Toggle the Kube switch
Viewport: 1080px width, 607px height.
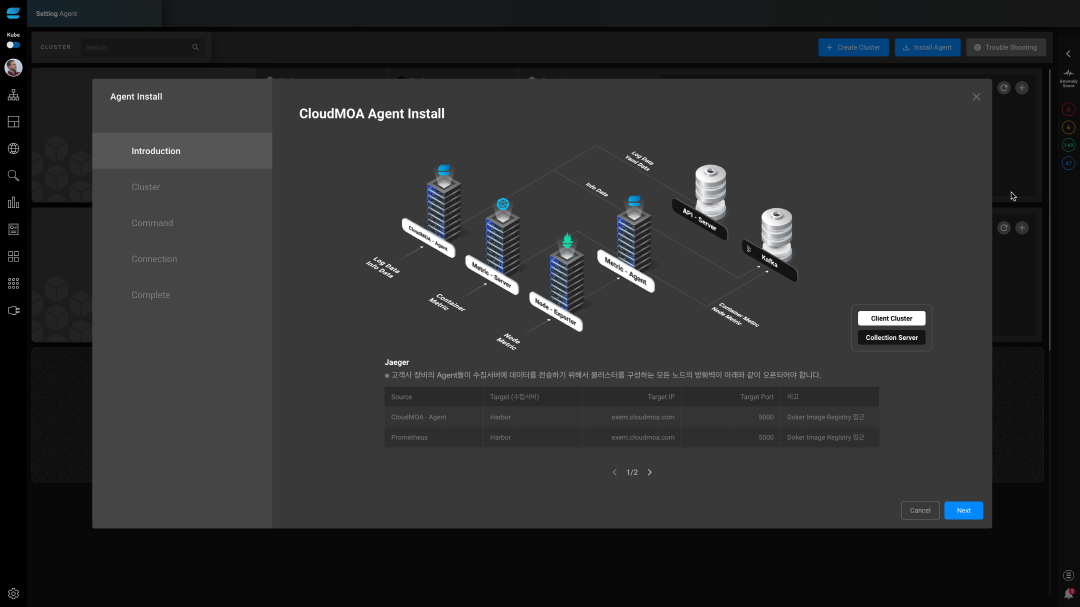[x=13, y=45]
